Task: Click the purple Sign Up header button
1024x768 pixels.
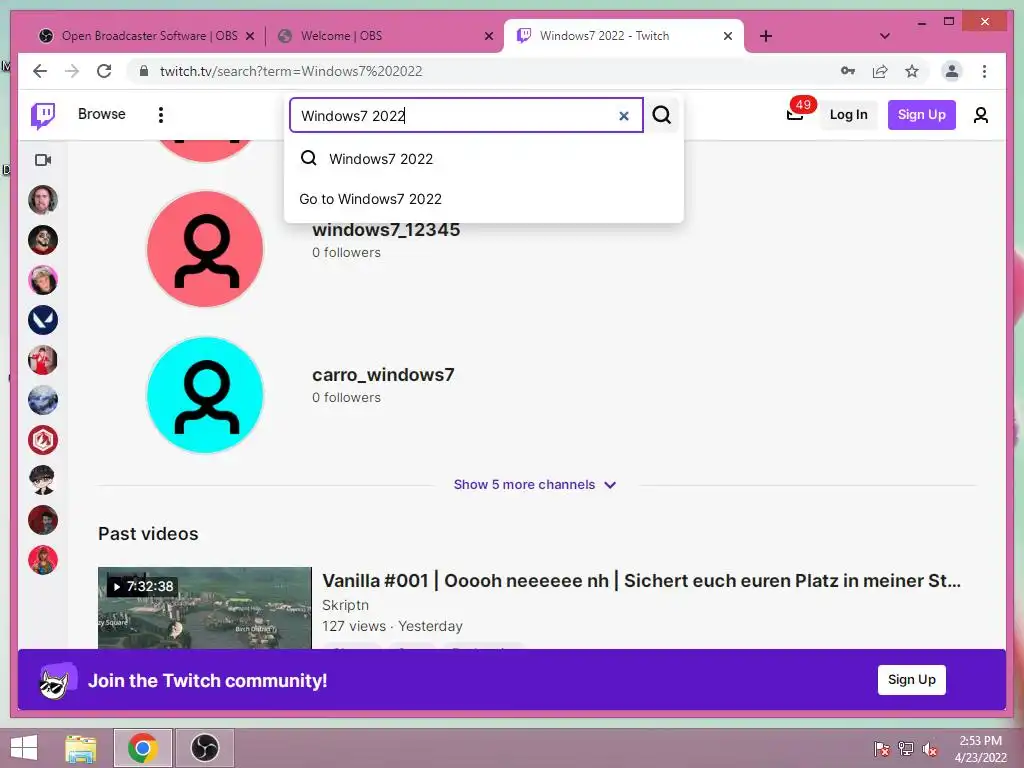Action: [921, 115]
